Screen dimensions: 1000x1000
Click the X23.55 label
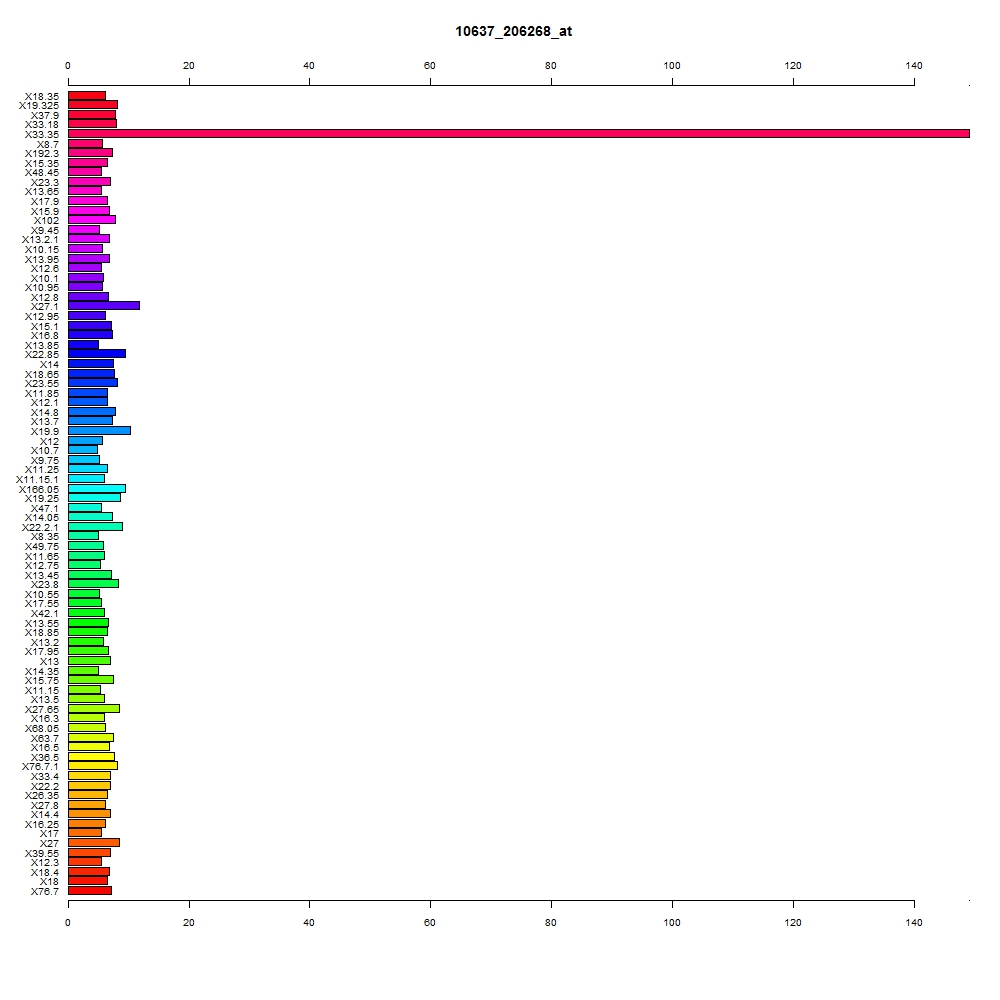(x=41, y=383)
